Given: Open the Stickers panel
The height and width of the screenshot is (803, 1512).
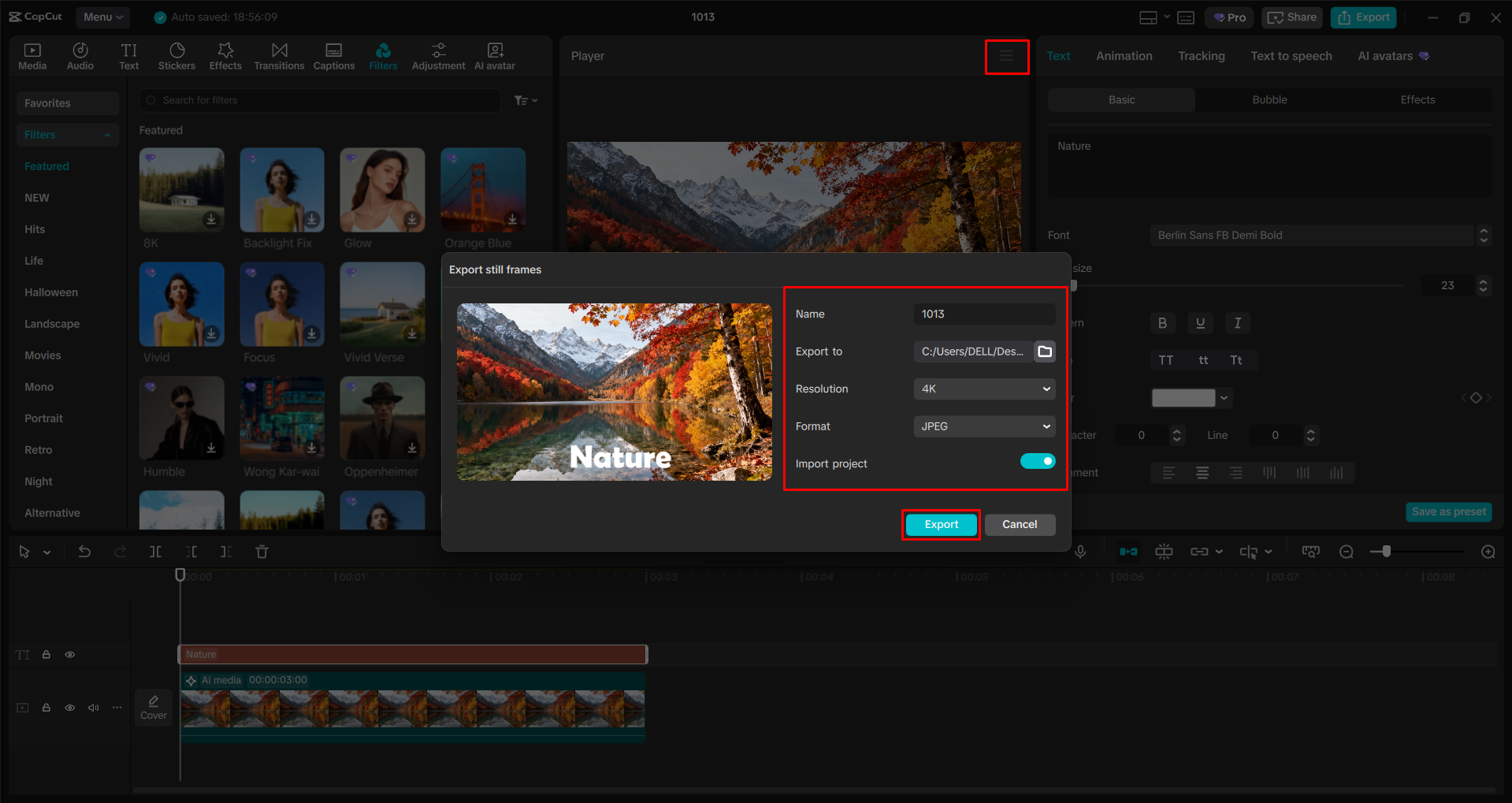Looking at the screenshot, I should point(176,55).
